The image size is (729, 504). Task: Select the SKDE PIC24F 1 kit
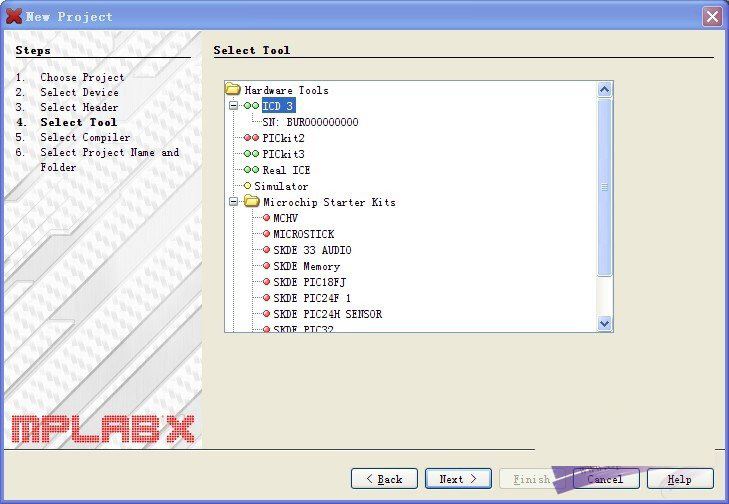(312, 298)
